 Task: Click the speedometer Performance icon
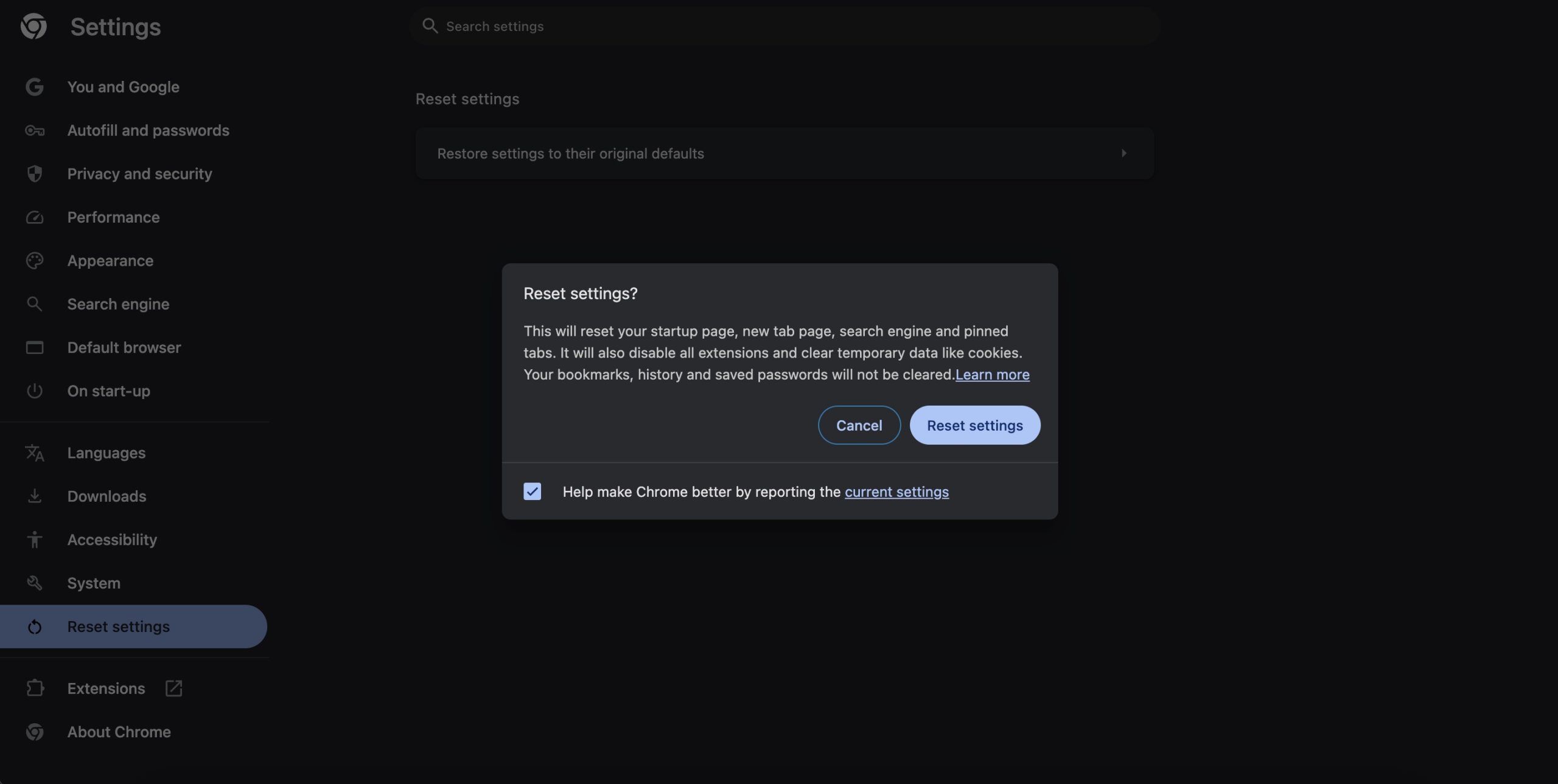coord(35,218)
